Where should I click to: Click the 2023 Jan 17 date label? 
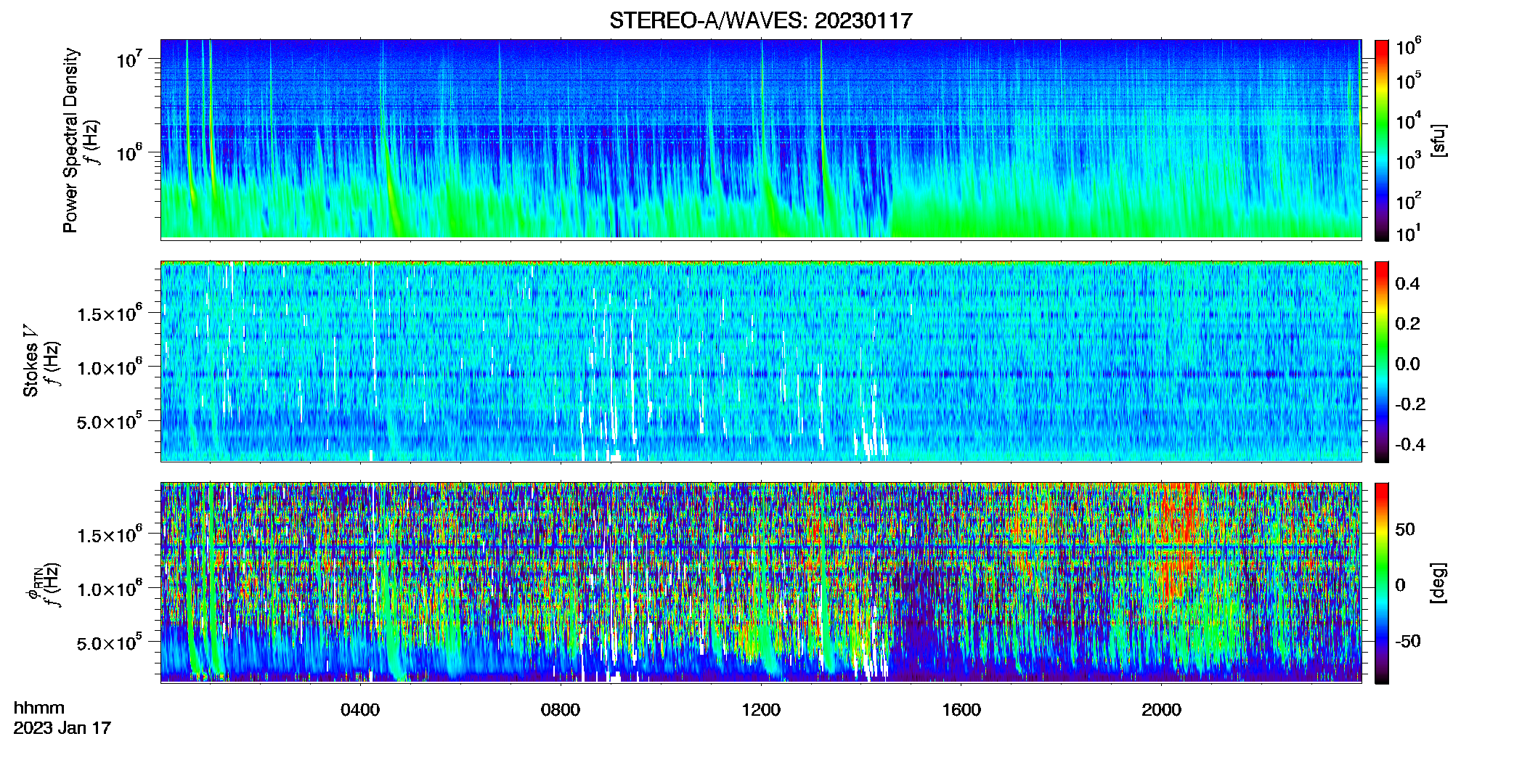coord(62,727)
